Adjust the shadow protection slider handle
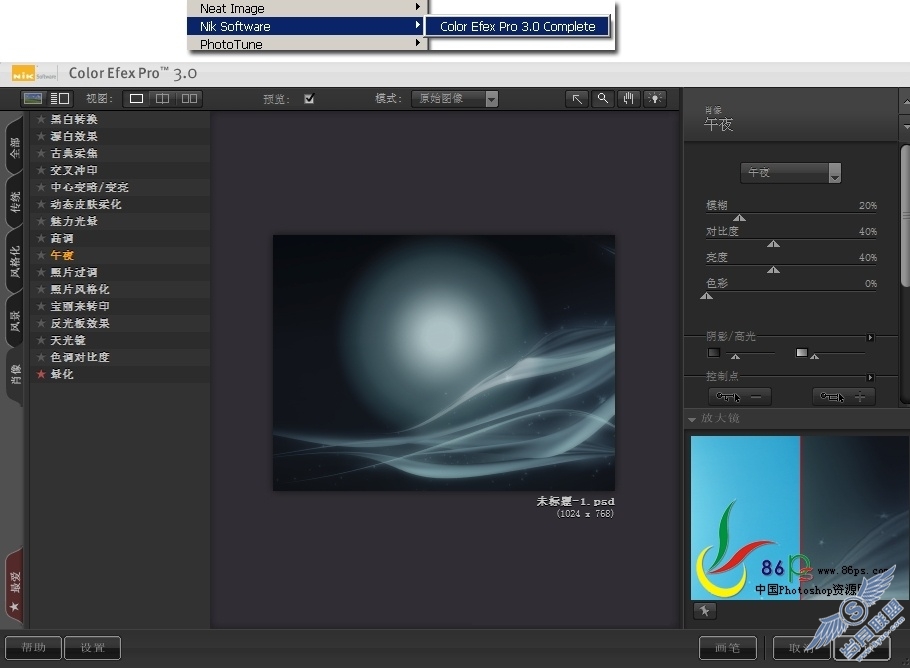This screenshot has width=910, height=668. [735, 356]
